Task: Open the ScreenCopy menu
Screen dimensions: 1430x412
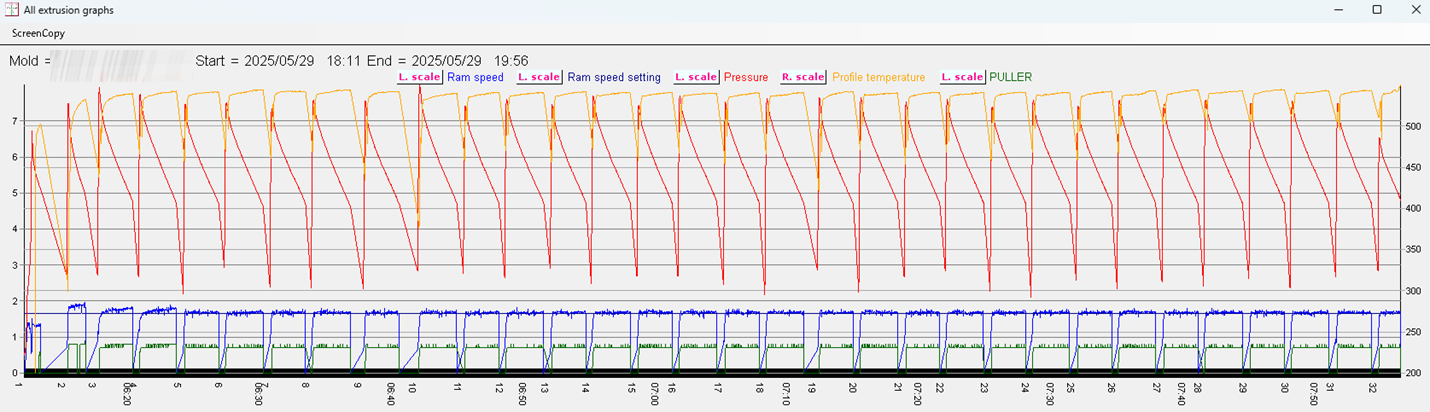Action: pos(39,33)
